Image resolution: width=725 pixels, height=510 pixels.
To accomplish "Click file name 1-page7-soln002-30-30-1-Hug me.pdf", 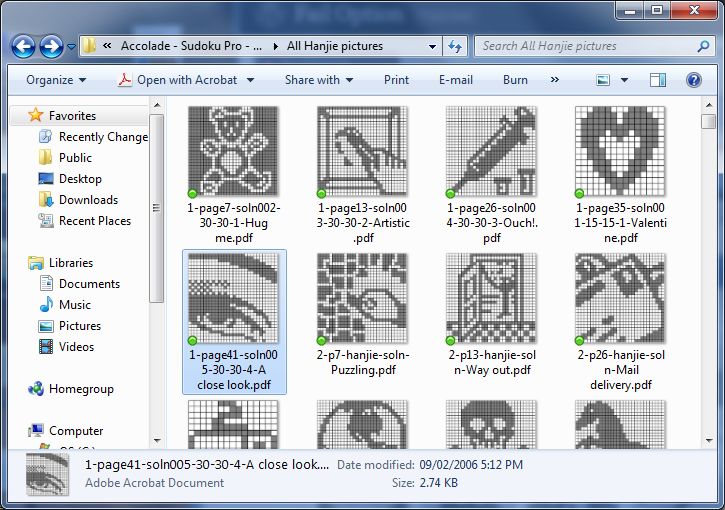I will (x=233, y=223).
